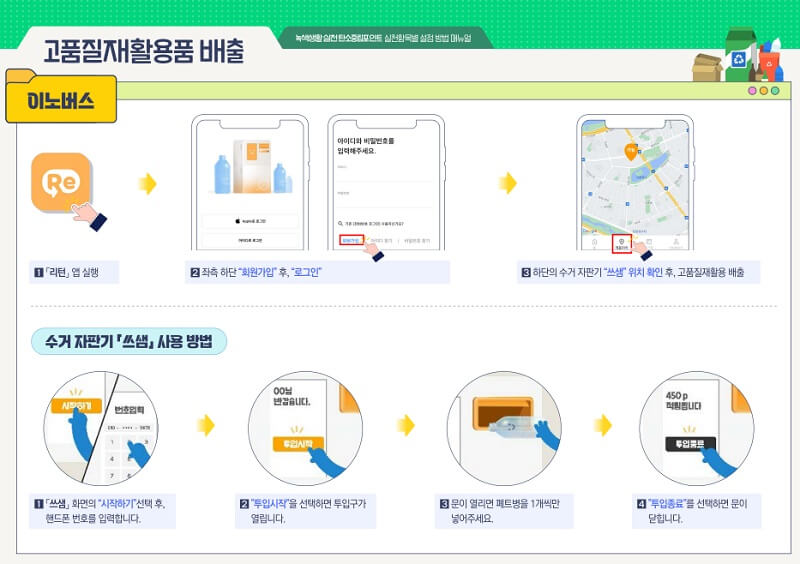
Task: Tap keypad digit 4
Action: [x=112, y=459]
